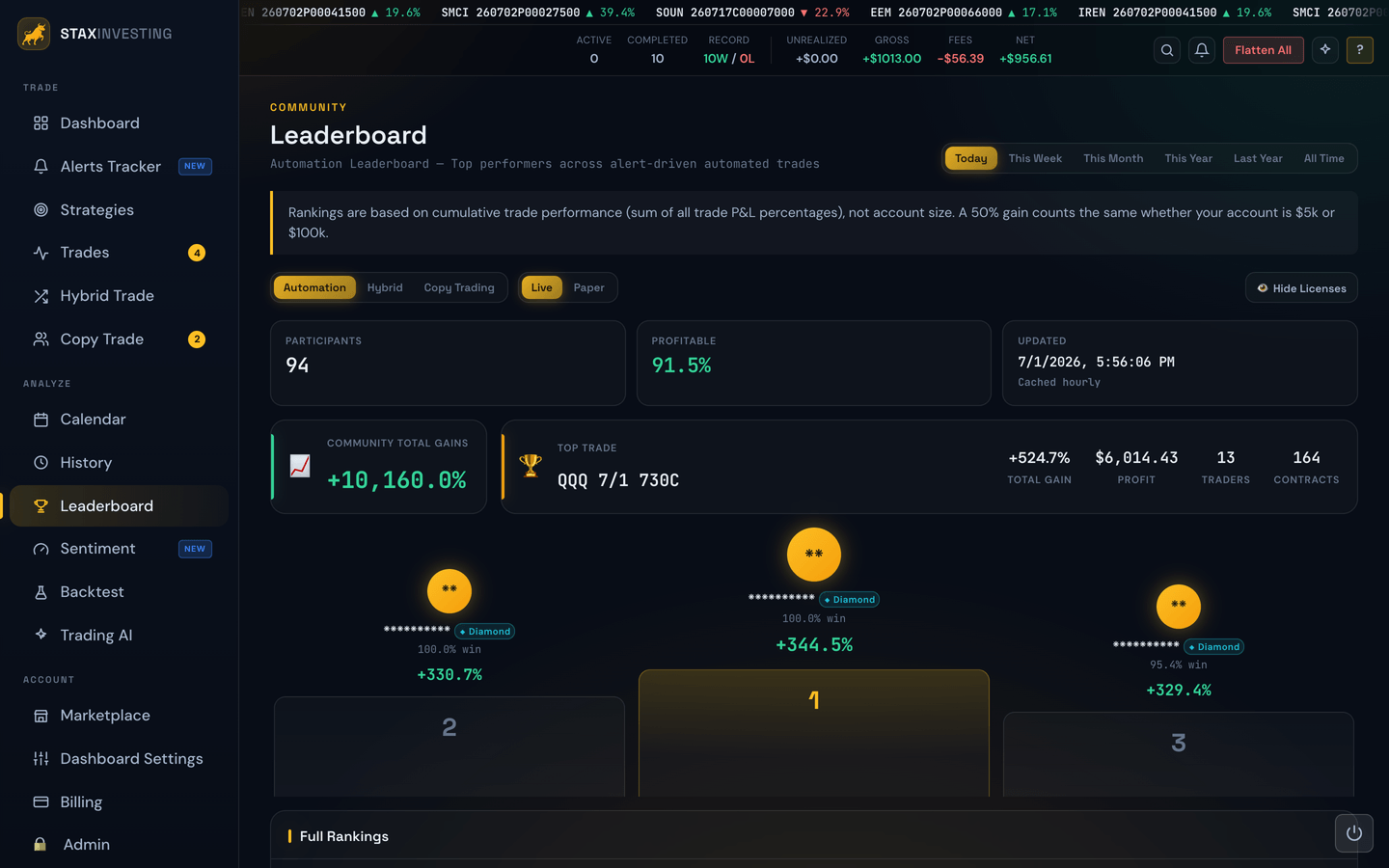1389x868 pixels.
Task: Click the Diamond badge of the +344.5% trader
Action: coord(850,600)
